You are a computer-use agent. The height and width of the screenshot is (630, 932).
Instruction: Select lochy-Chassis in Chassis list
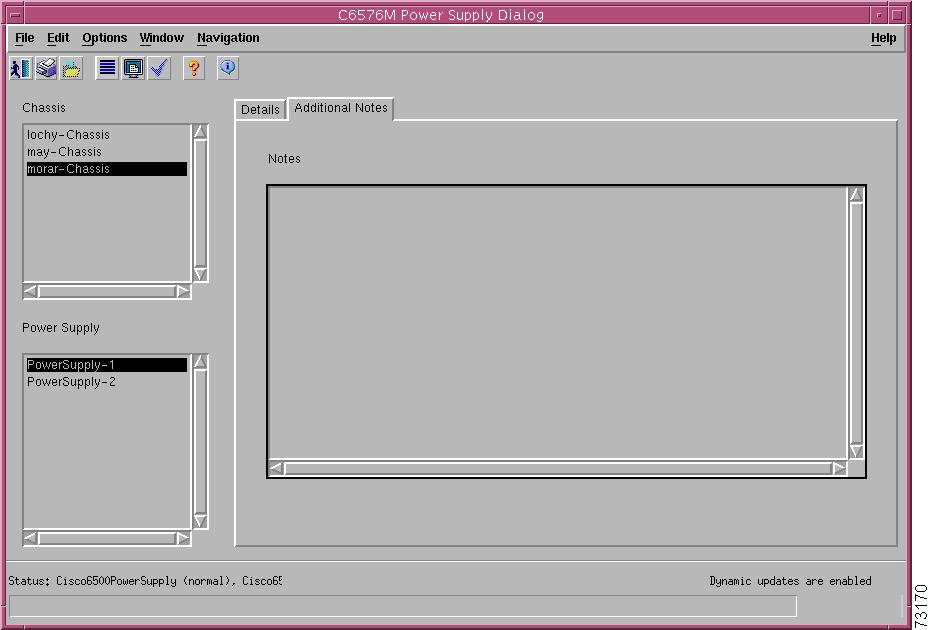[x=107, y=135]
